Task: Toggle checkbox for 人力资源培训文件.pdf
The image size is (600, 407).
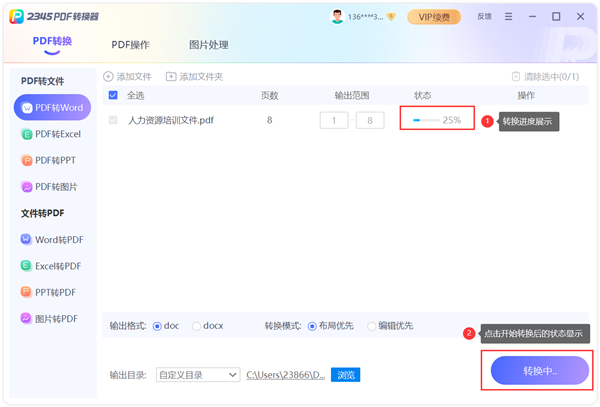Action: click(x=113, y=120)
